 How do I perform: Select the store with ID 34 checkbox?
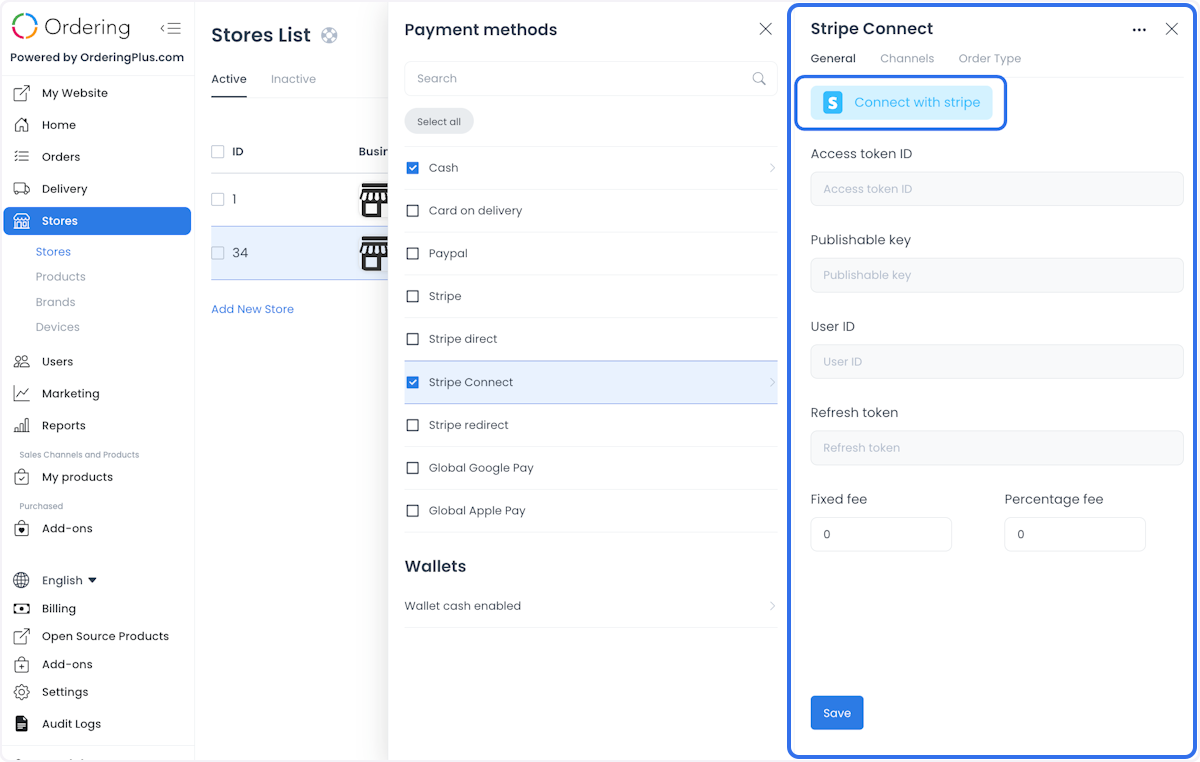[x=218, y=253]
